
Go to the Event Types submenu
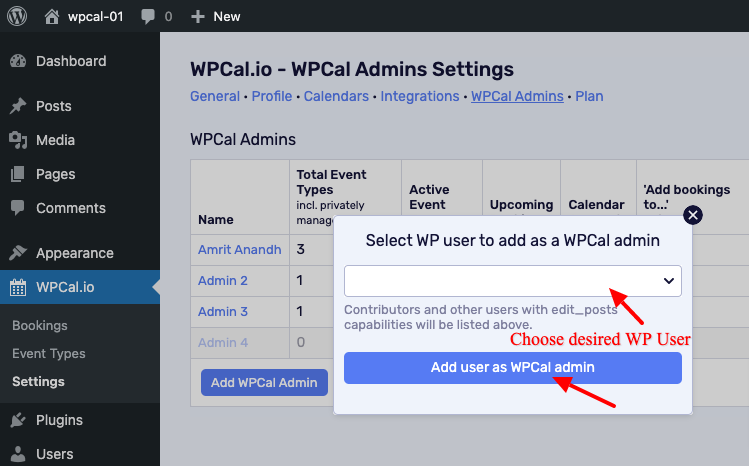coord(49,354)
